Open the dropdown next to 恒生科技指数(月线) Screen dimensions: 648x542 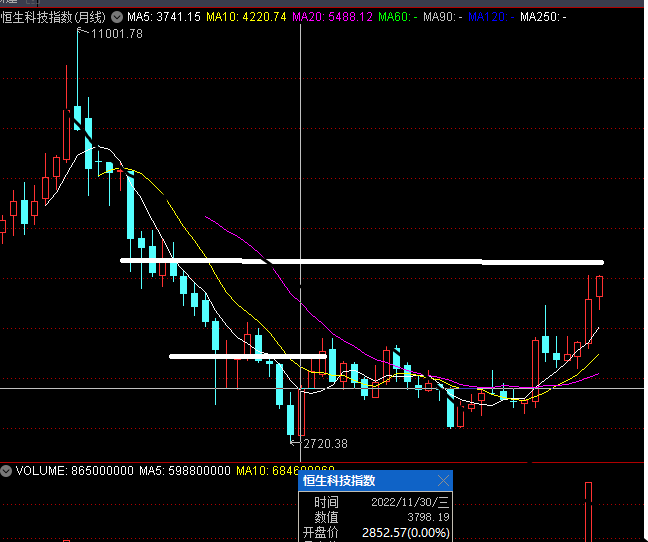point(118,18)
